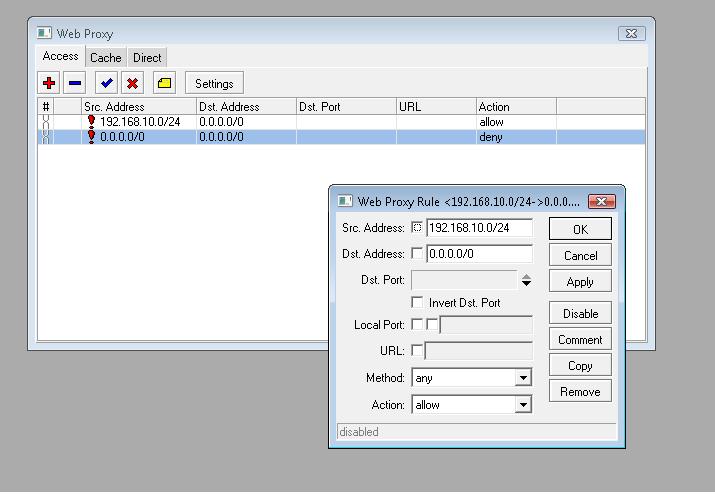Click the Comment button
Image resolution: width=715 pixels, height=495 pixels.
580,339
